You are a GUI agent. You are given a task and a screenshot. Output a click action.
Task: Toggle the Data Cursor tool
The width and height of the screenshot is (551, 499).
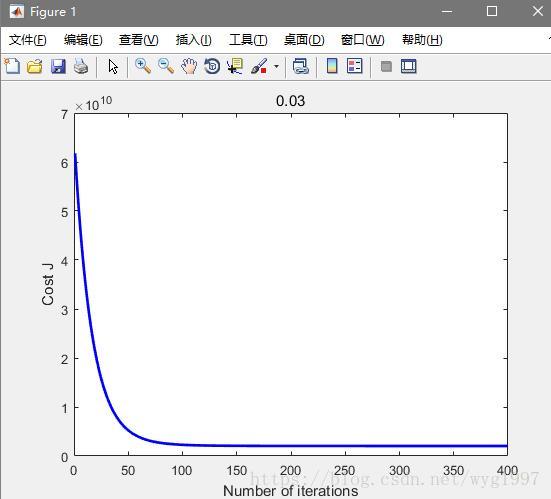[235, 66]
